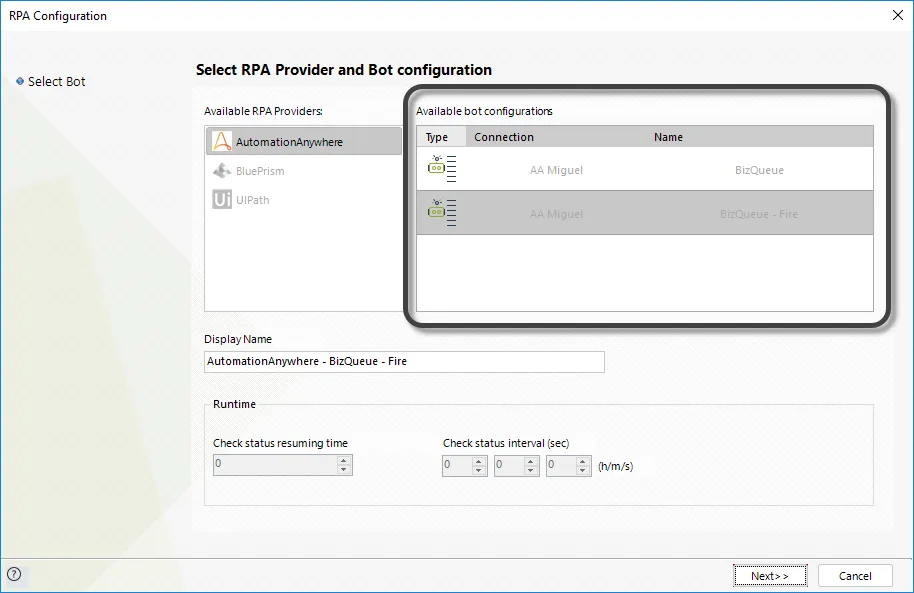Image resolution: width=914 pixels, height=593 pixels.
Task: Increase the minutes interval value
Action: (x=530, y=461)
